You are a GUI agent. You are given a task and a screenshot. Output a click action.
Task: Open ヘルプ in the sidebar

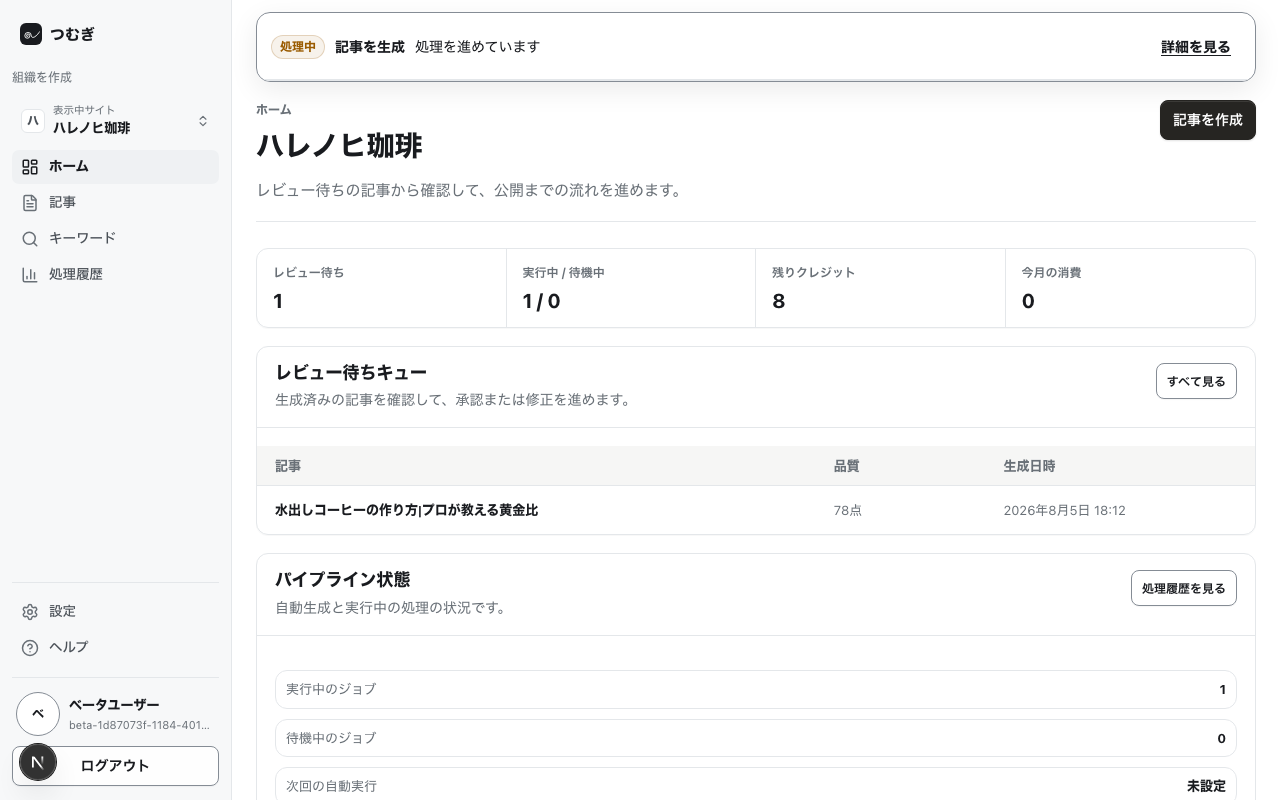point(115,648)
